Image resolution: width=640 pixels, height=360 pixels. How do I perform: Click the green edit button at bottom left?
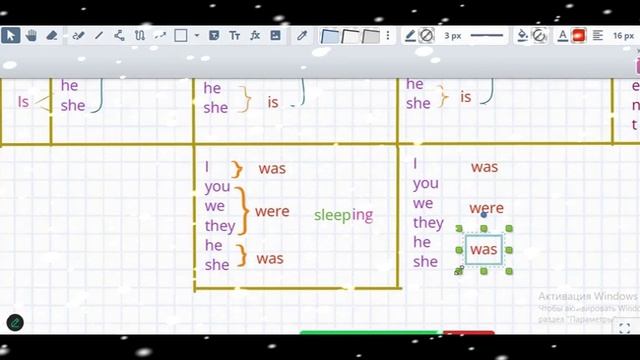[15, 323]
